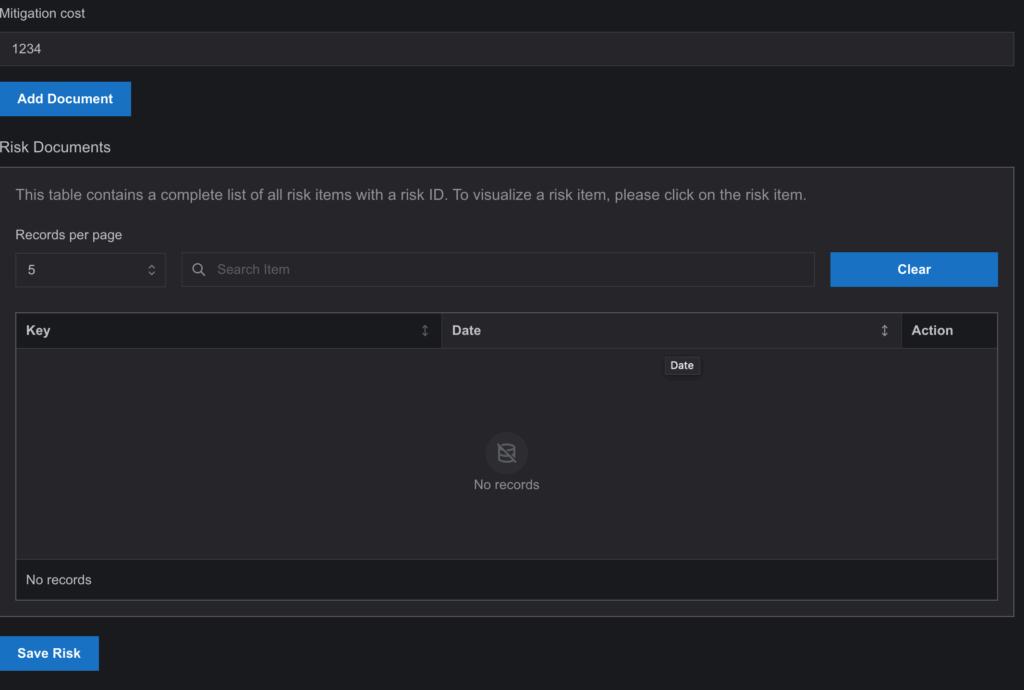1024x690 pixels.
Task: Click the Save Risk button
Action: (49, 653)
